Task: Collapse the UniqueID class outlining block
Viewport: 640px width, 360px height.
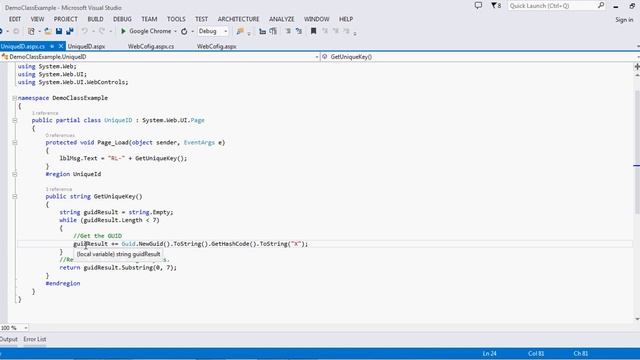Action: point(14,120)
